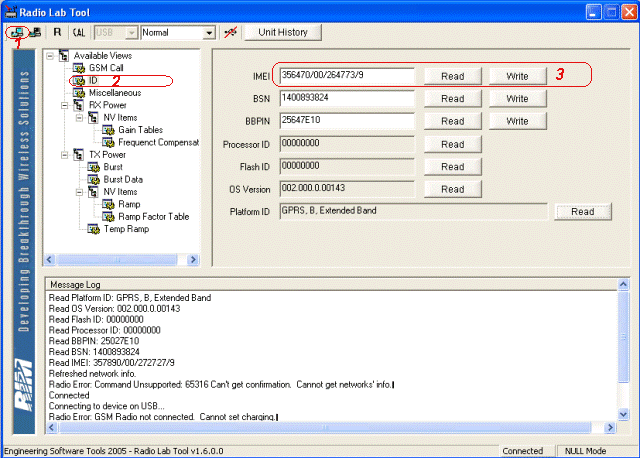Write the IMEI value
The image size is (640, 458).
pos(518,76)
